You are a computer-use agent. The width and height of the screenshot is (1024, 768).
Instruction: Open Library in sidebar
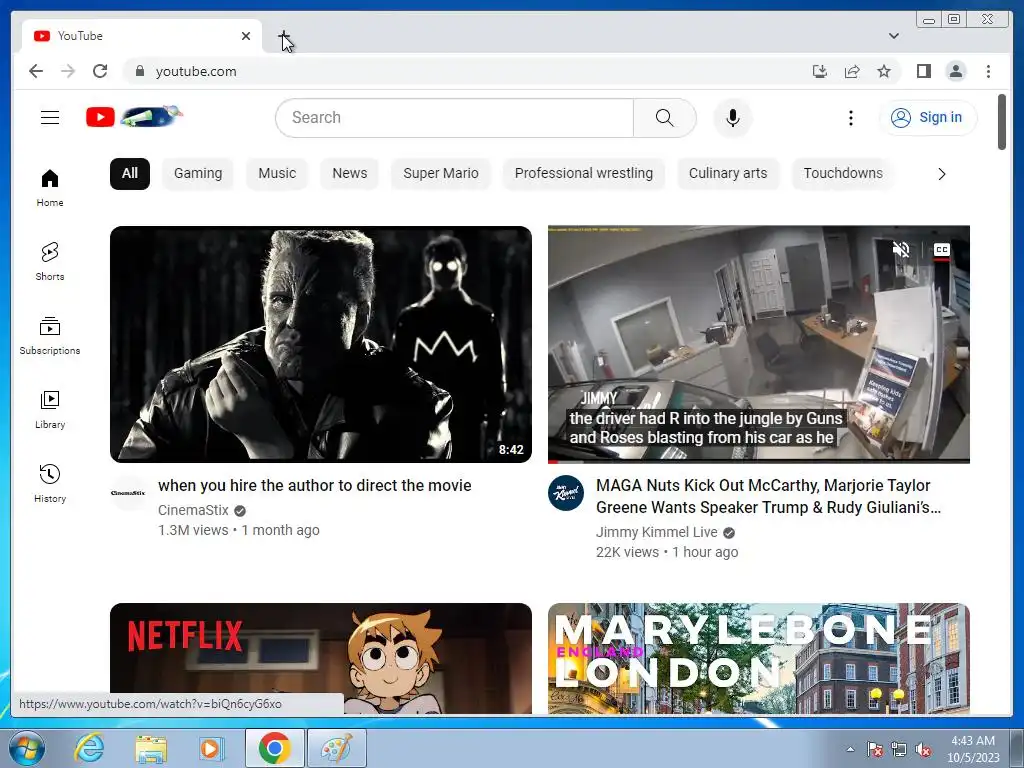[x=50, y=409]
